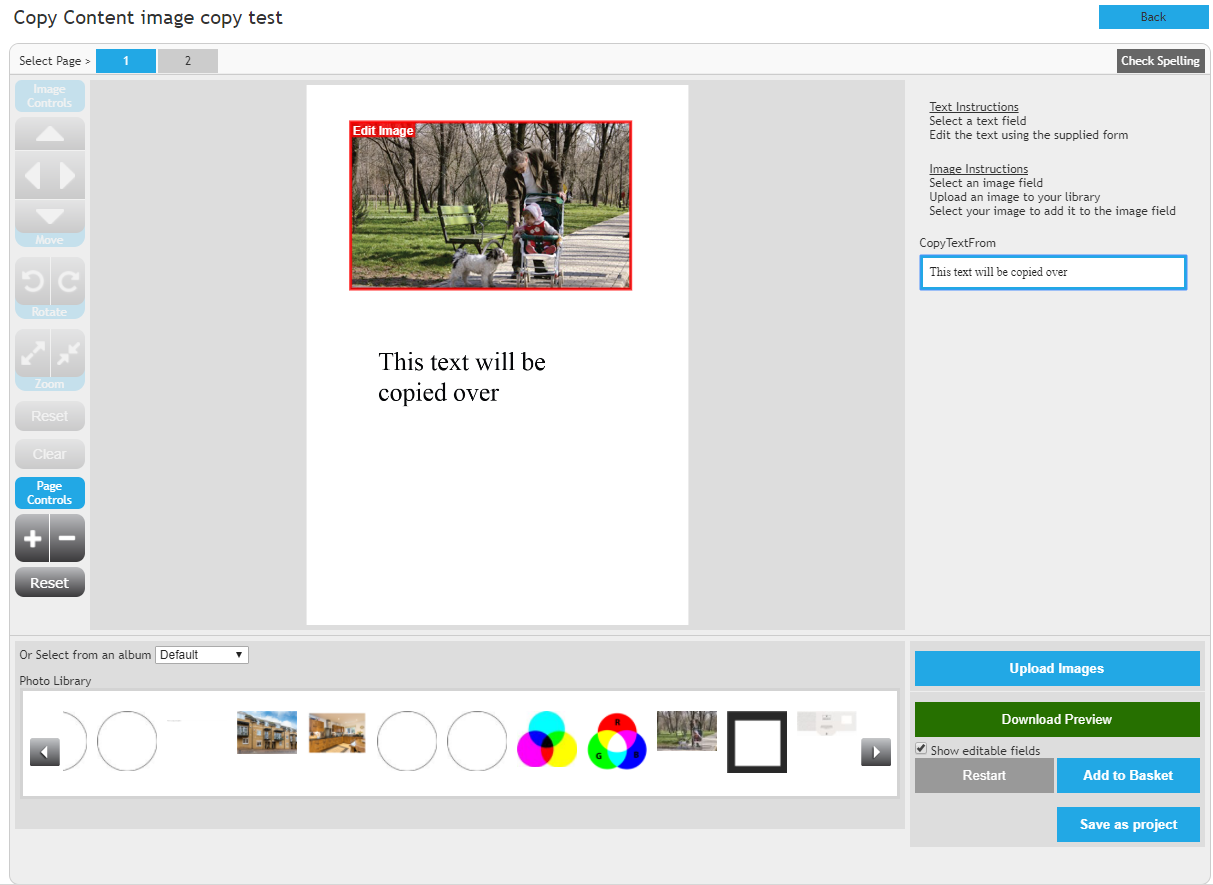Click the photo library left scroll arrow
This screenshot has width=1213, height=885.
[x=44, y=751]
